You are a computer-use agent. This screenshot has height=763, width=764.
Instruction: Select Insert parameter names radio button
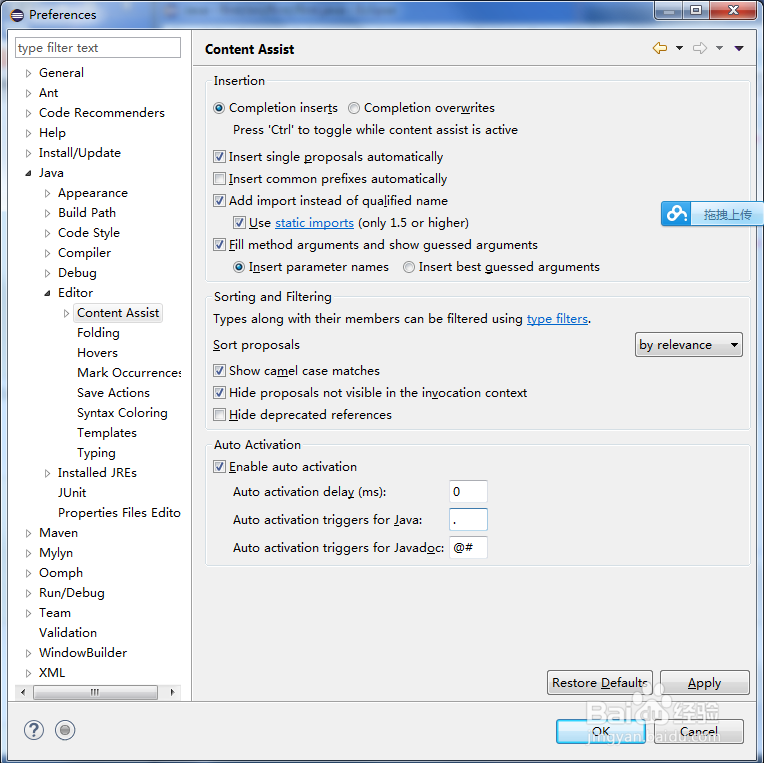coord(239,267)
